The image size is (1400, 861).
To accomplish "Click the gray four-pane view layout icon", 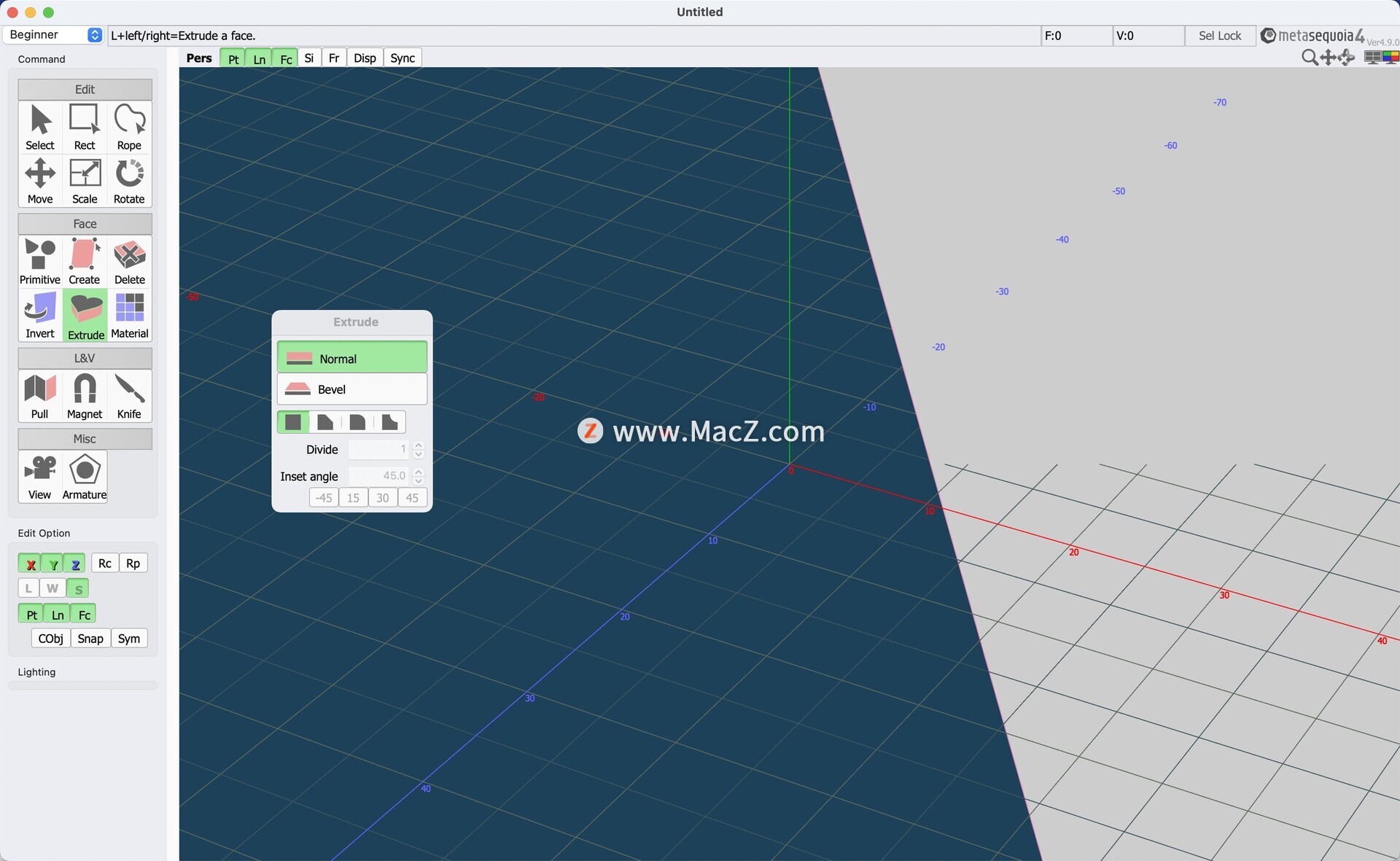I will coord(1372,58).
